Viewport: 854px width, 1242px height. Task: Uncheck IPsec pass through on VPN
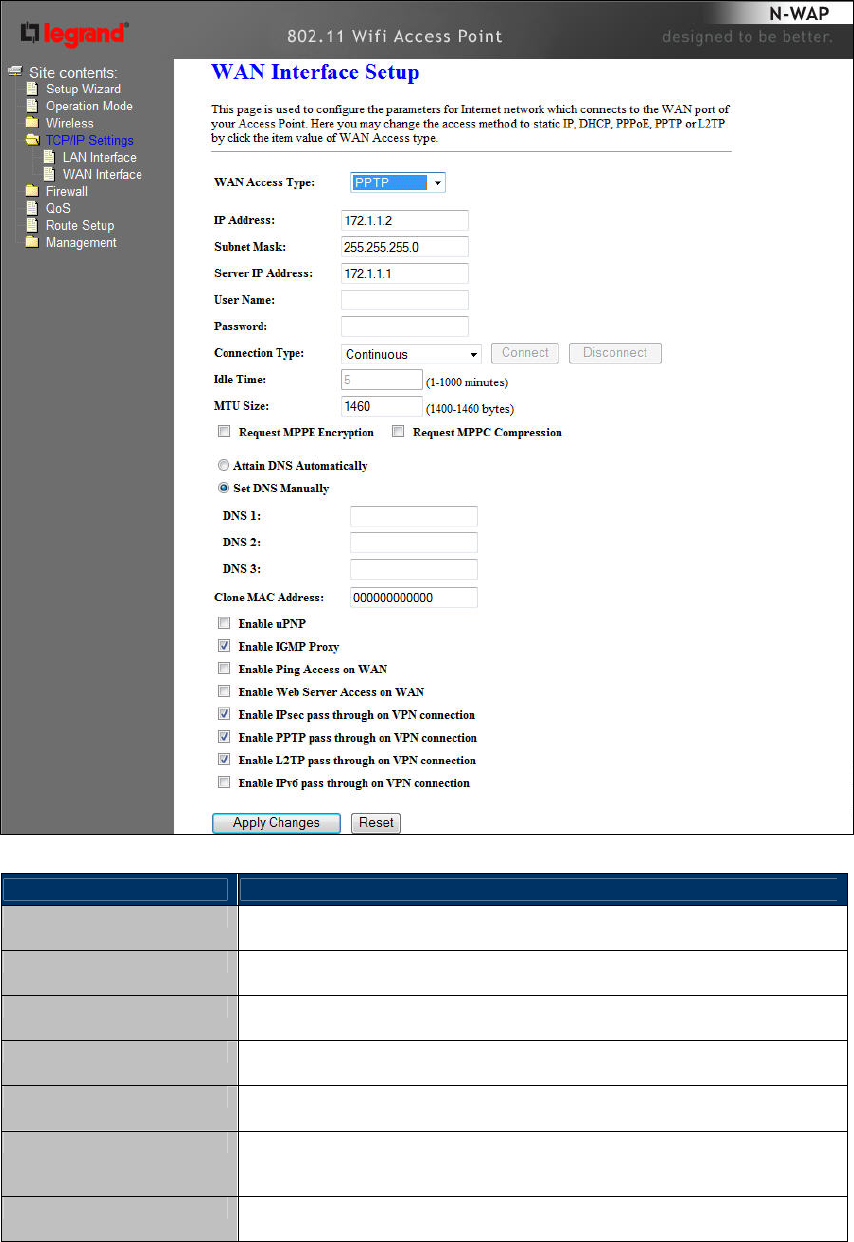coord(223,715)
